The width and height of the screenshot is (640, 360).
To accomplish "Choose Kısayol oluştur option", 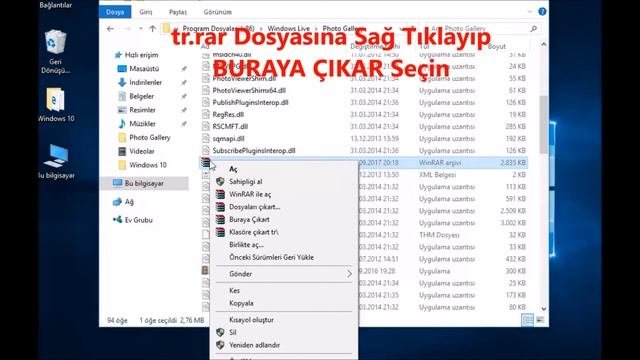I will pos(251,320).
